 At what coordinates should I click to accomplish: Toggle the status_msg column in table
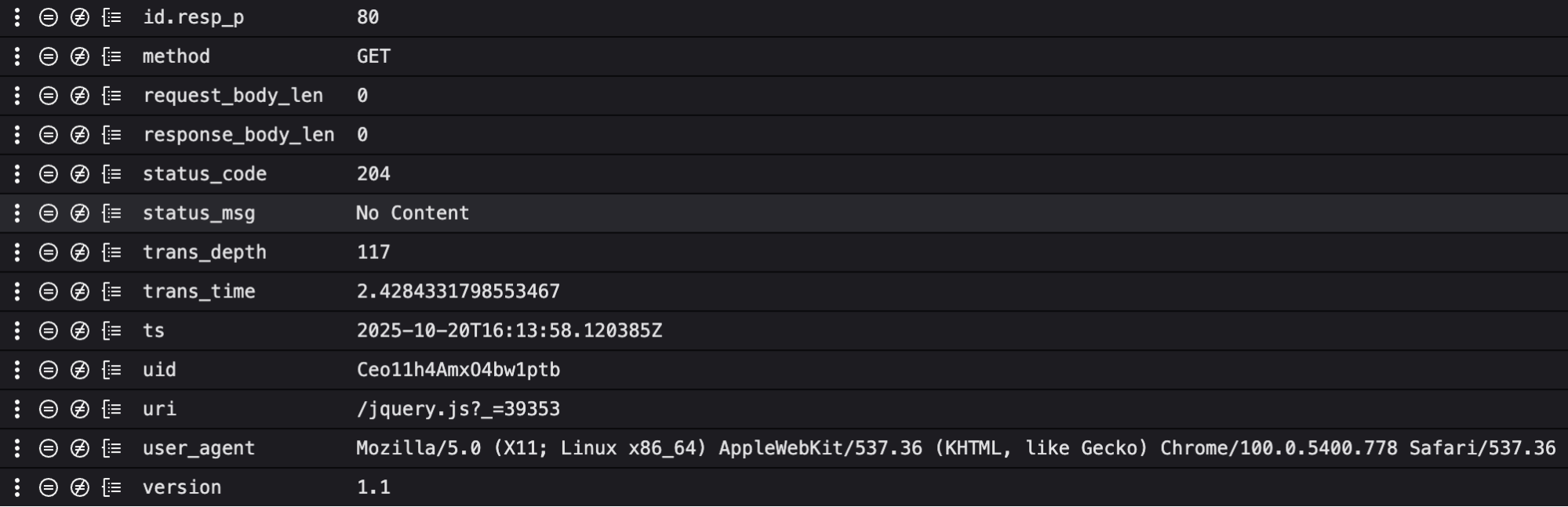tap(112, 213)
